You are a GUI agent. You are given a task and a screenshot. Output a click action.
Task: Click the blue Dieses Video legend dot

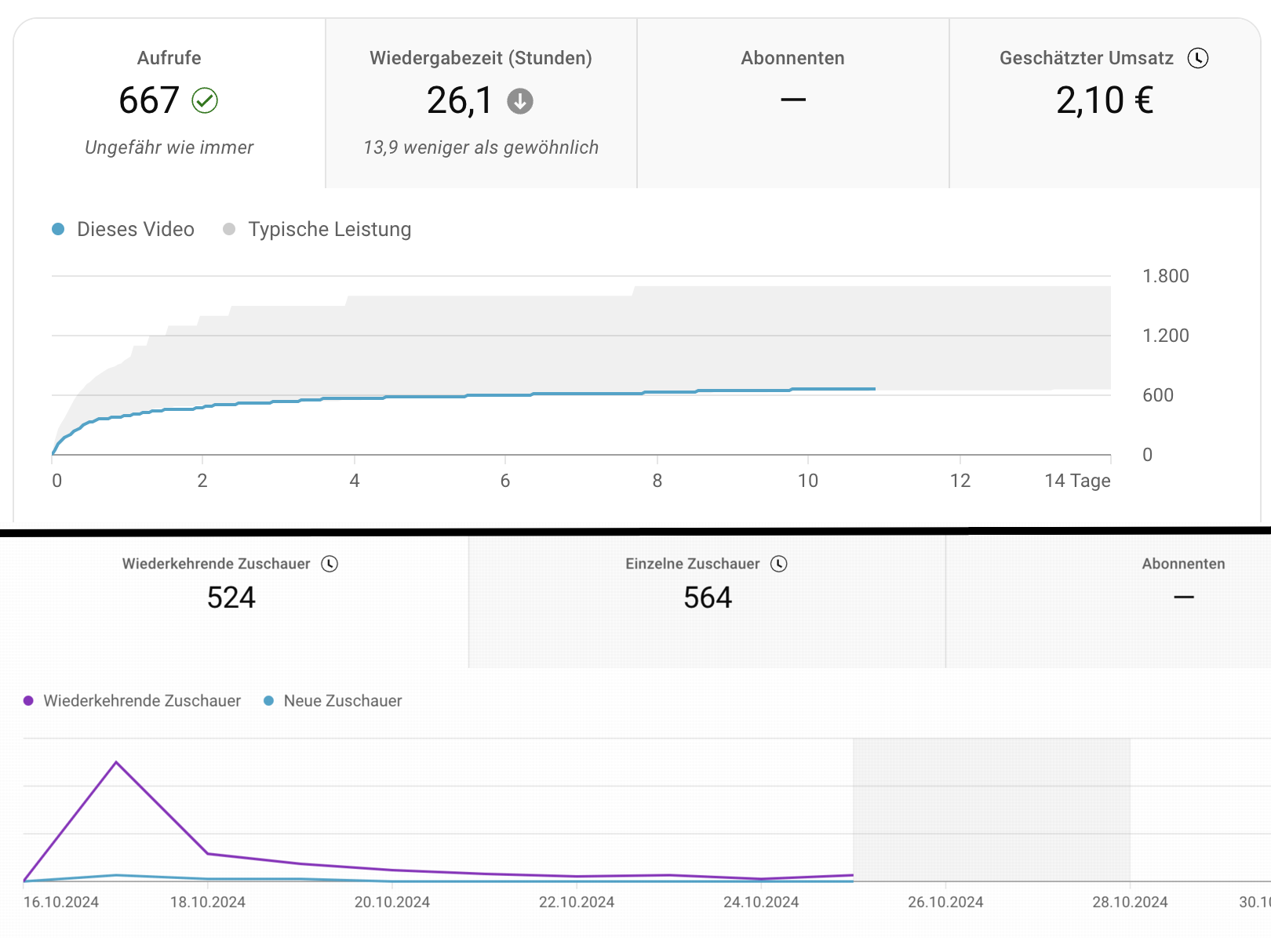click(58, 229)
